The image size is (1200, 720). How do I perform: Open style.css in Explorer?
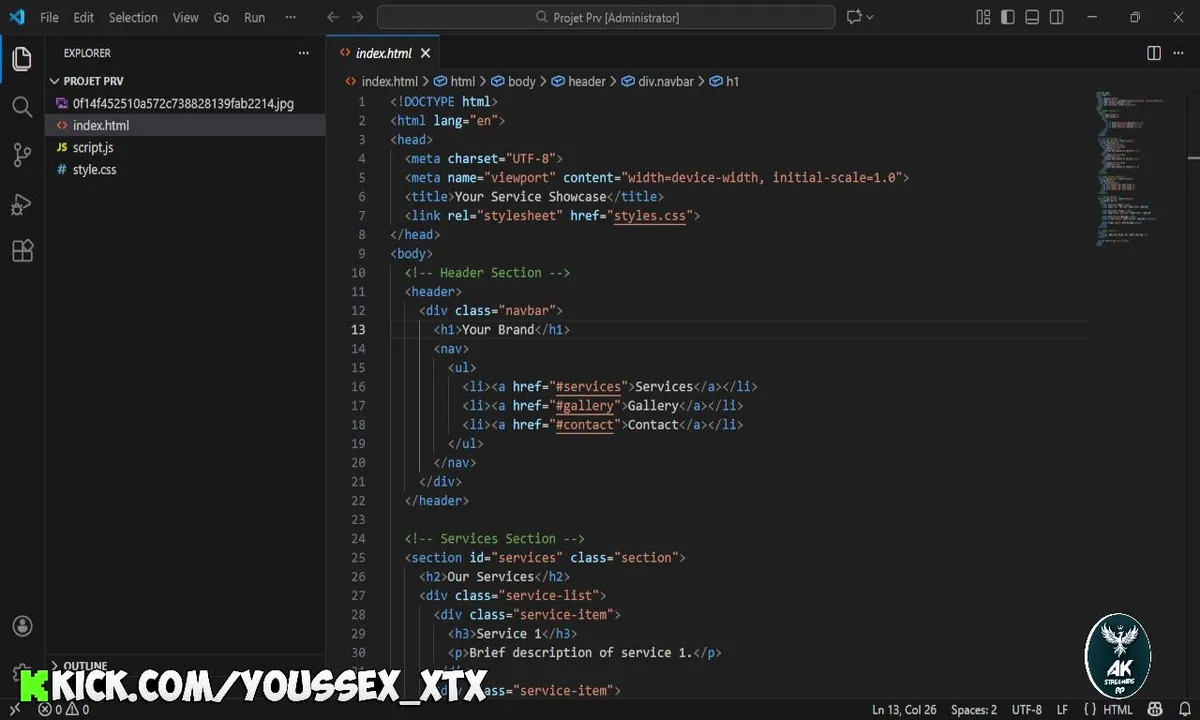pos(94,169)
